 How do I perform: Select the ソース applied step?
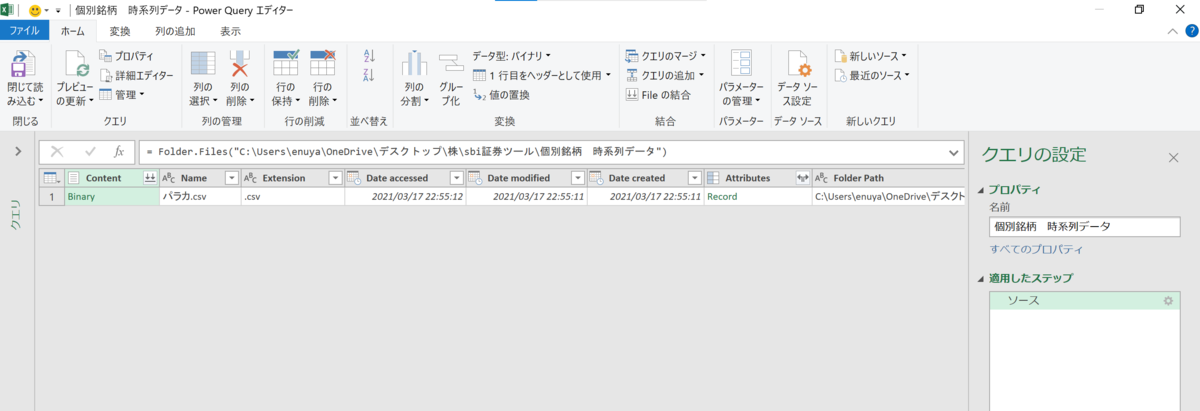[1083, 300]
